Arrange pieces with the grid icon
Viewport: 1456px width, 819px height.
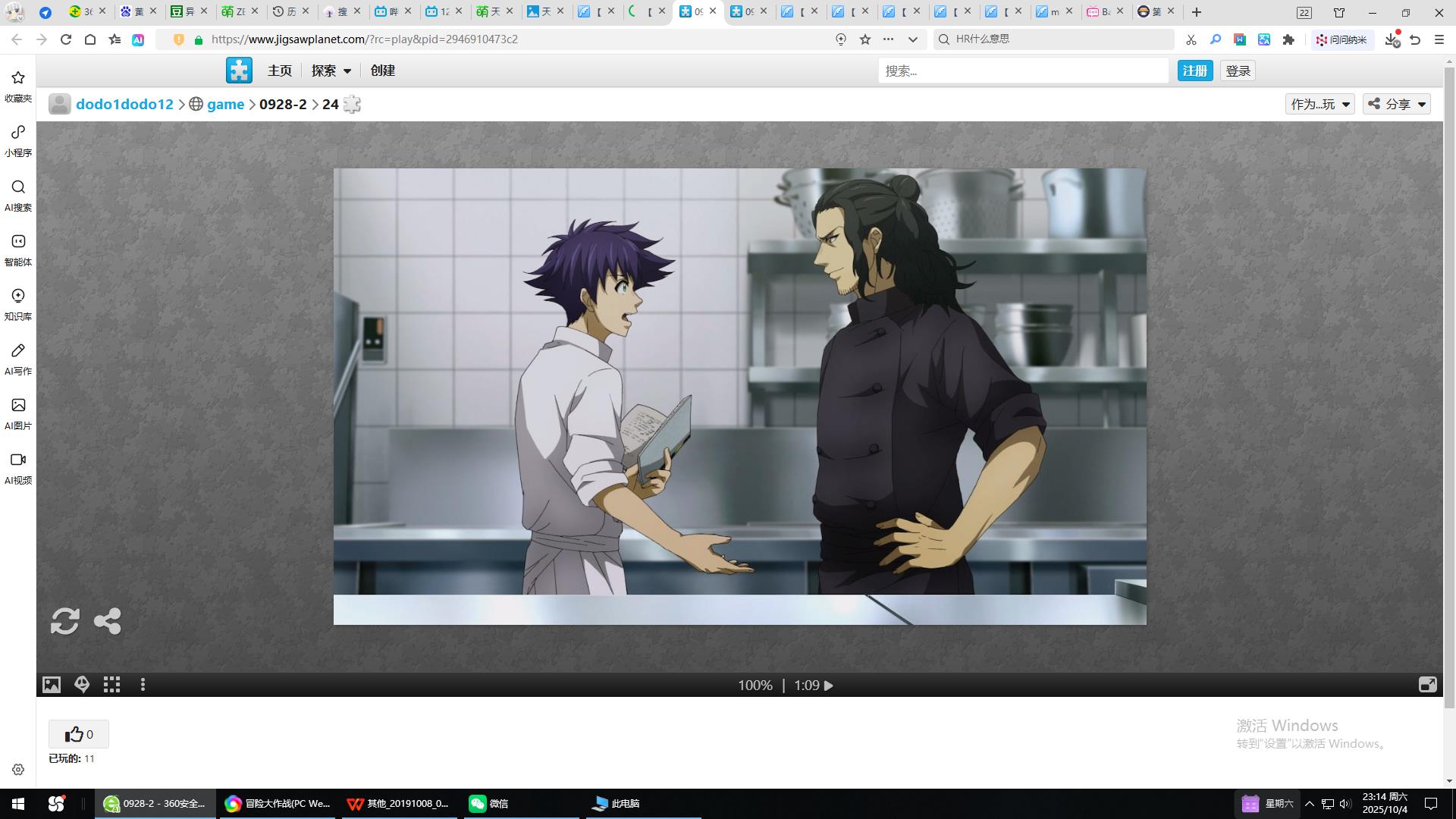112,685
